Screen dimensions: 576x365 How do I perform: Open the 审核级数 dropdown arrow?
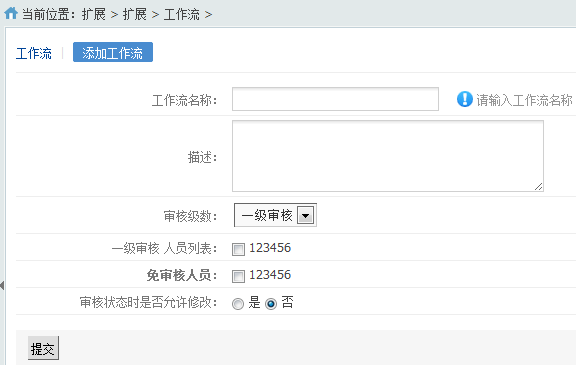tap(305, 216)
